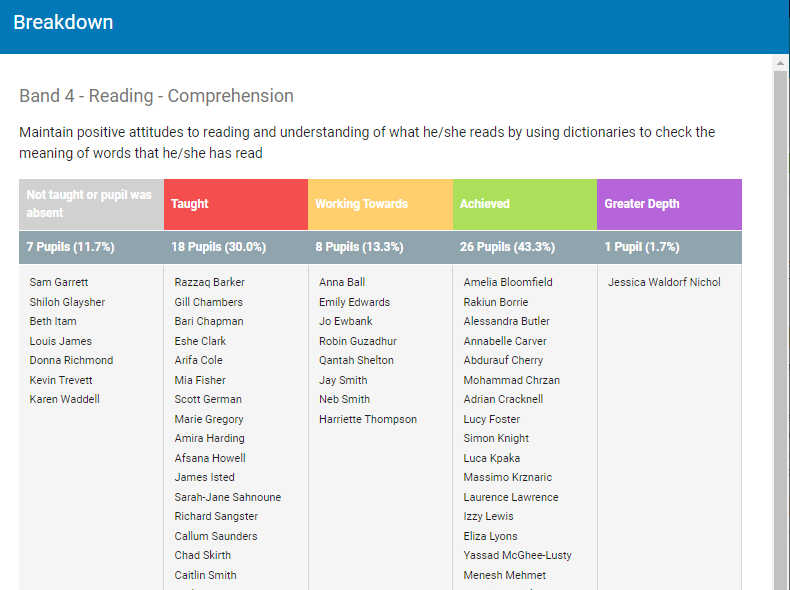Select pupil Qantah Shelton
The width and height of the screenshot is (790, 590).
pyautogui.click(x=356, y=360)
